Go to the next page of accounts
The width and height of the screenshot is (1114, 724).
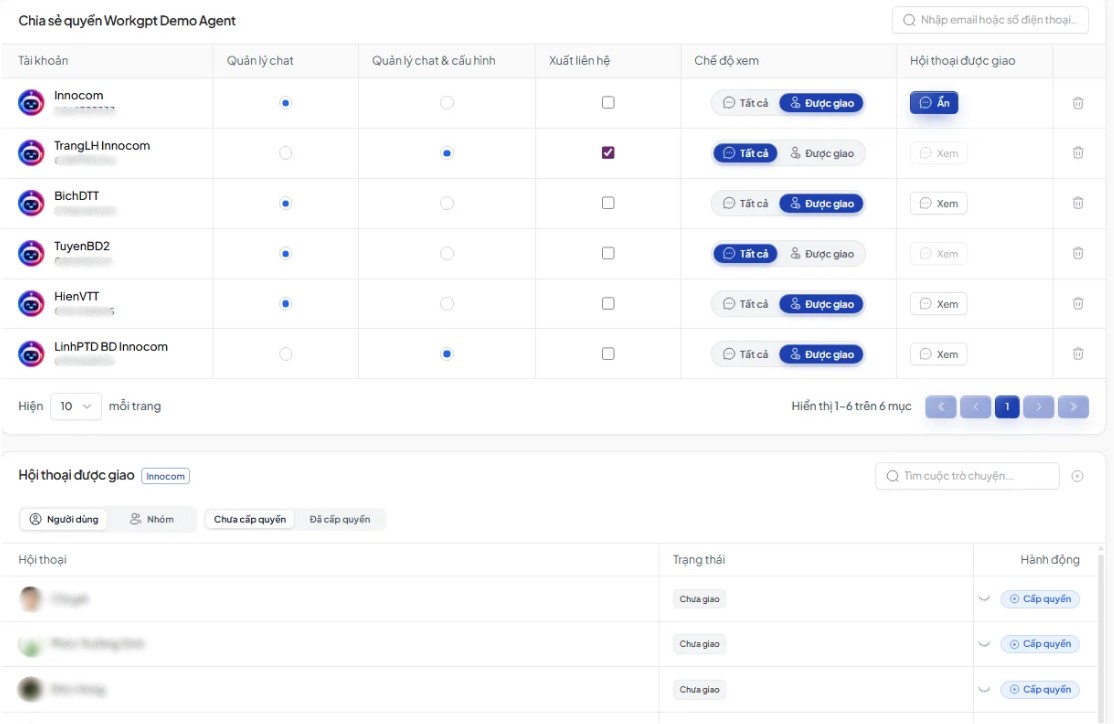pyautogui.click(x=1039, y=406)
